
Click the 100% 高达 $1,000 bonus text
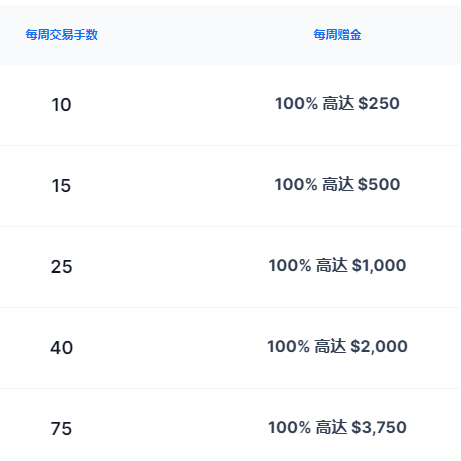point(337,265)
